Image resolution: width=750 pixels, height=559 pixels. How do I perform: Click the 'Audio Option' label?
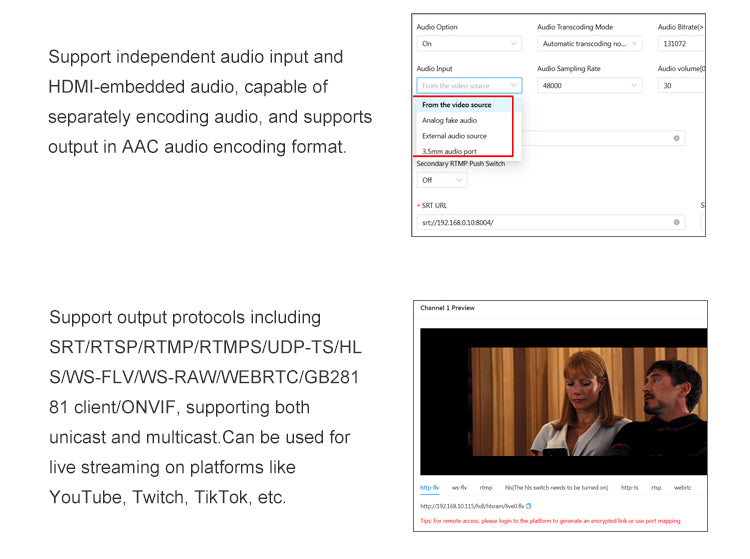coord(437,27)
